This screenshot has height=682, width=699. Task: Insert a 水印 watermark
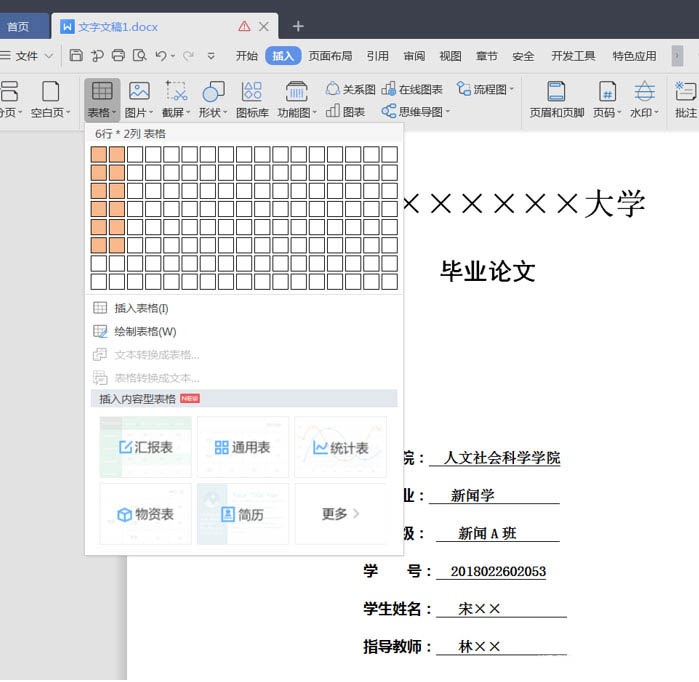click(x=645, y=99)
